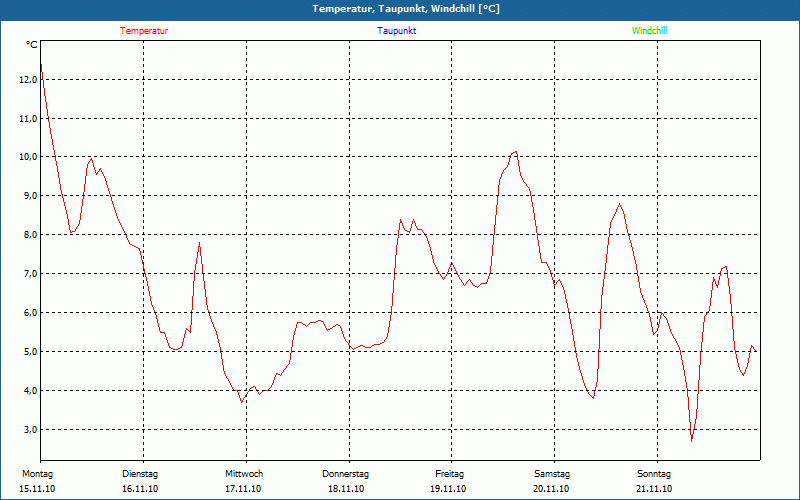
Task: Click the 12,0 y-axis value
Action: (x=28, y=80)
